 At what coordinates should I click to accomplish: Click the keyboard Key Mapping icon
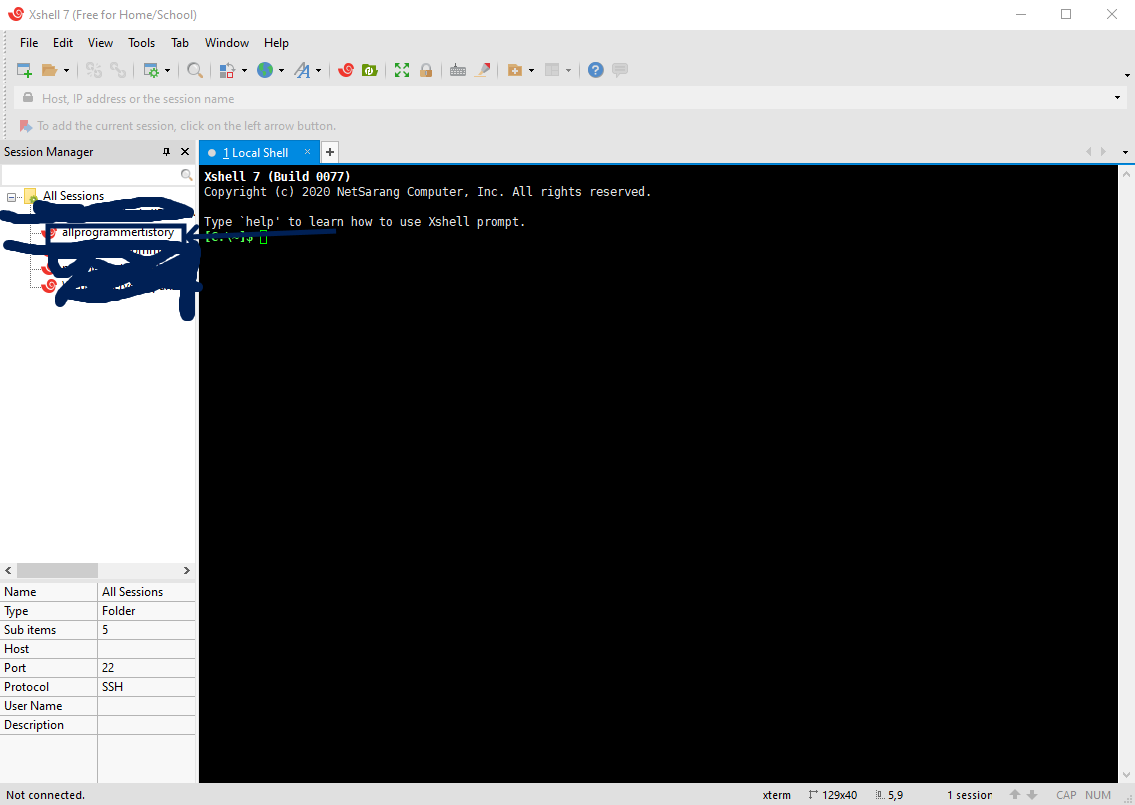457,70
